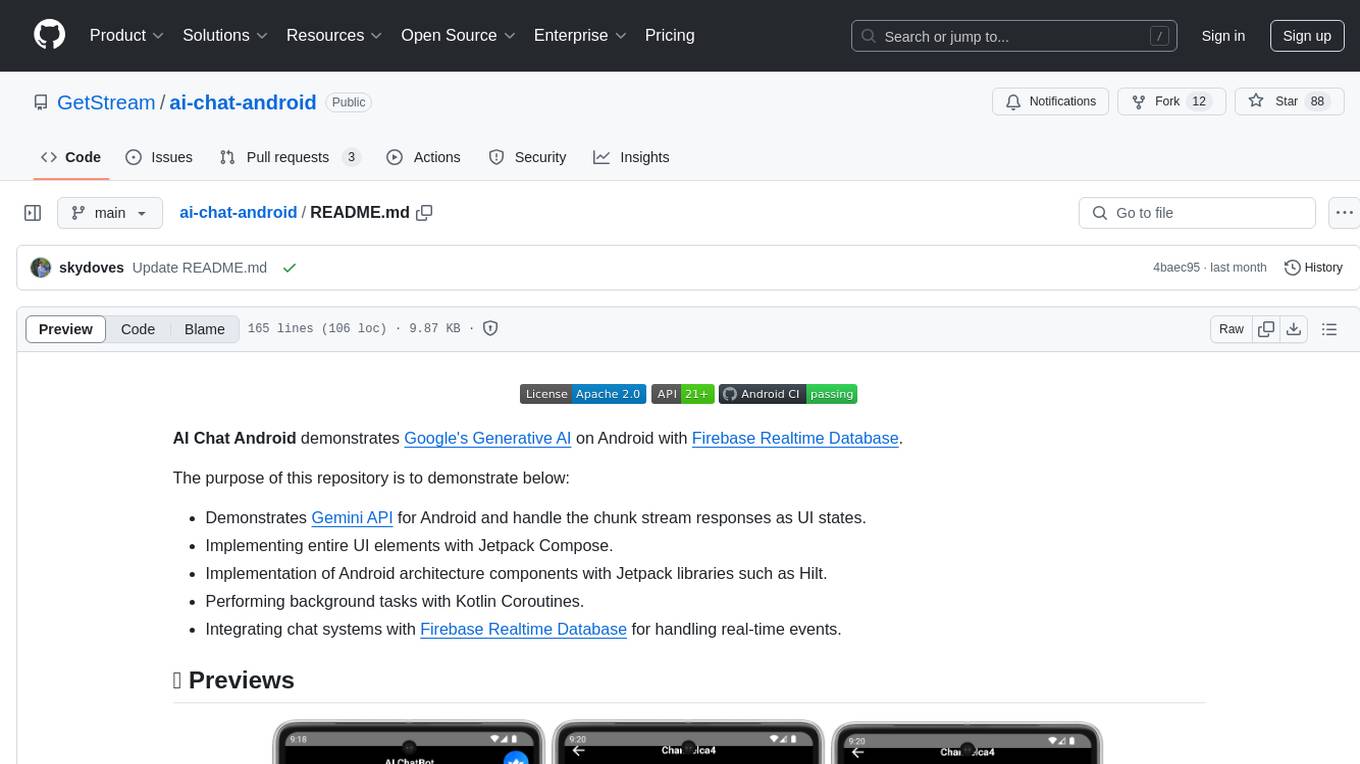The width and height of the screenshot is (1360, 764).
Task: Toggle the file tree side panel
Action: (33, 213)
